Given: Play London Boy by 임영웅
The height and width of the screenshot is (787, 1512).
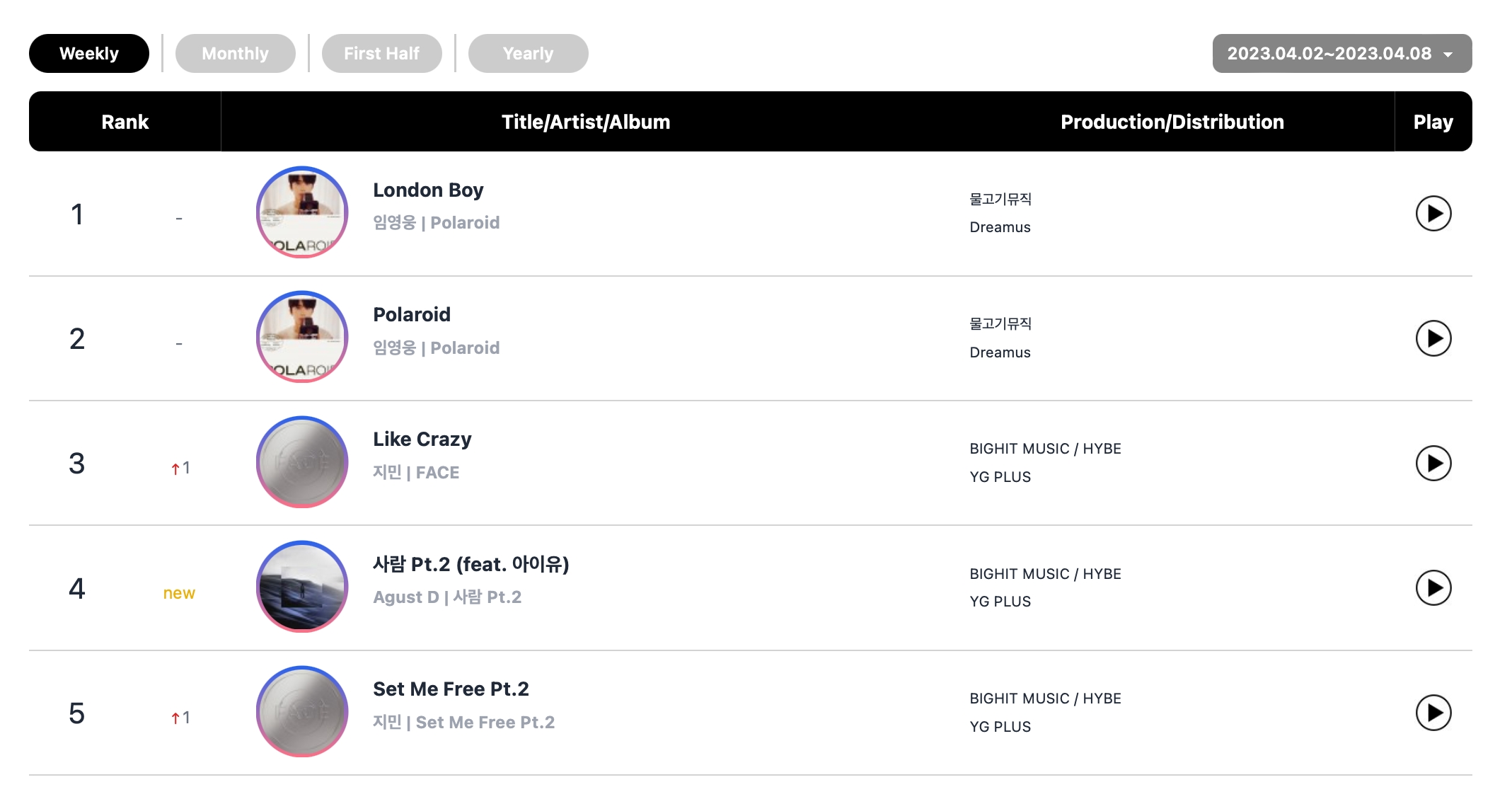Looking at the screenshot, I should (x=1433, y=213).
